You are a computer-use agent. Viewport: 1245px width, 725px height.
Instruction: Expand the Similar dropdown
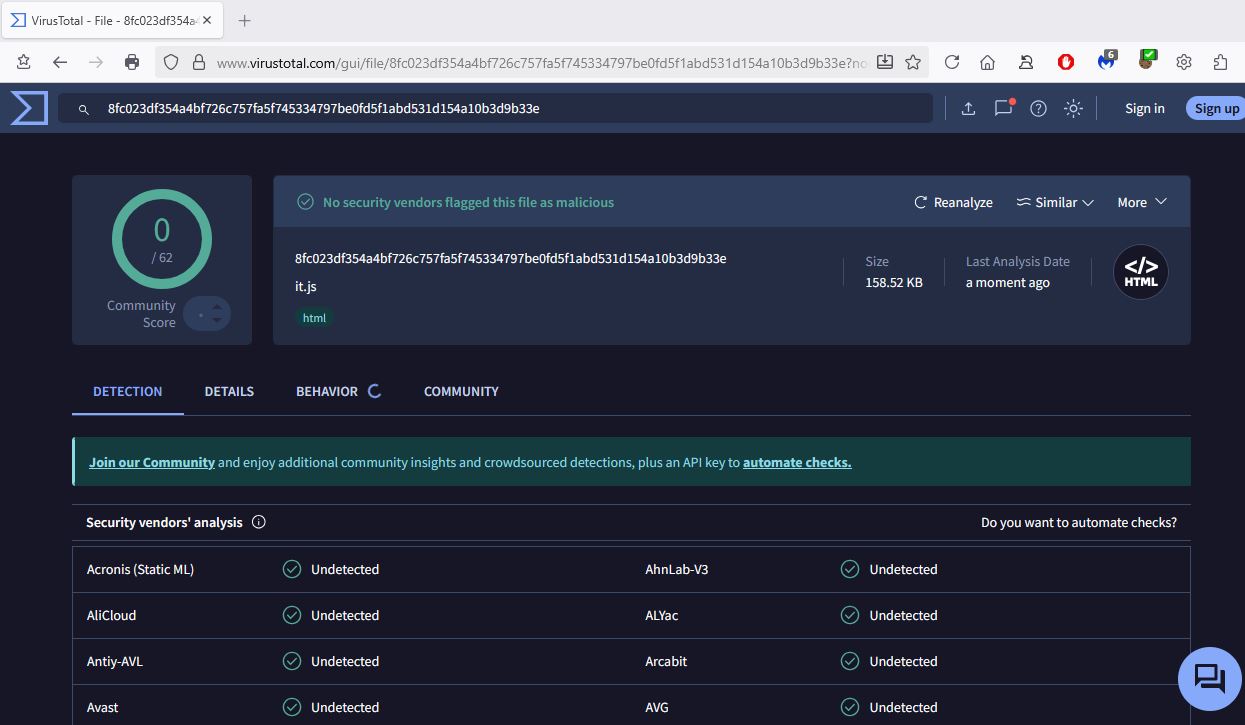pos(1055,202)
